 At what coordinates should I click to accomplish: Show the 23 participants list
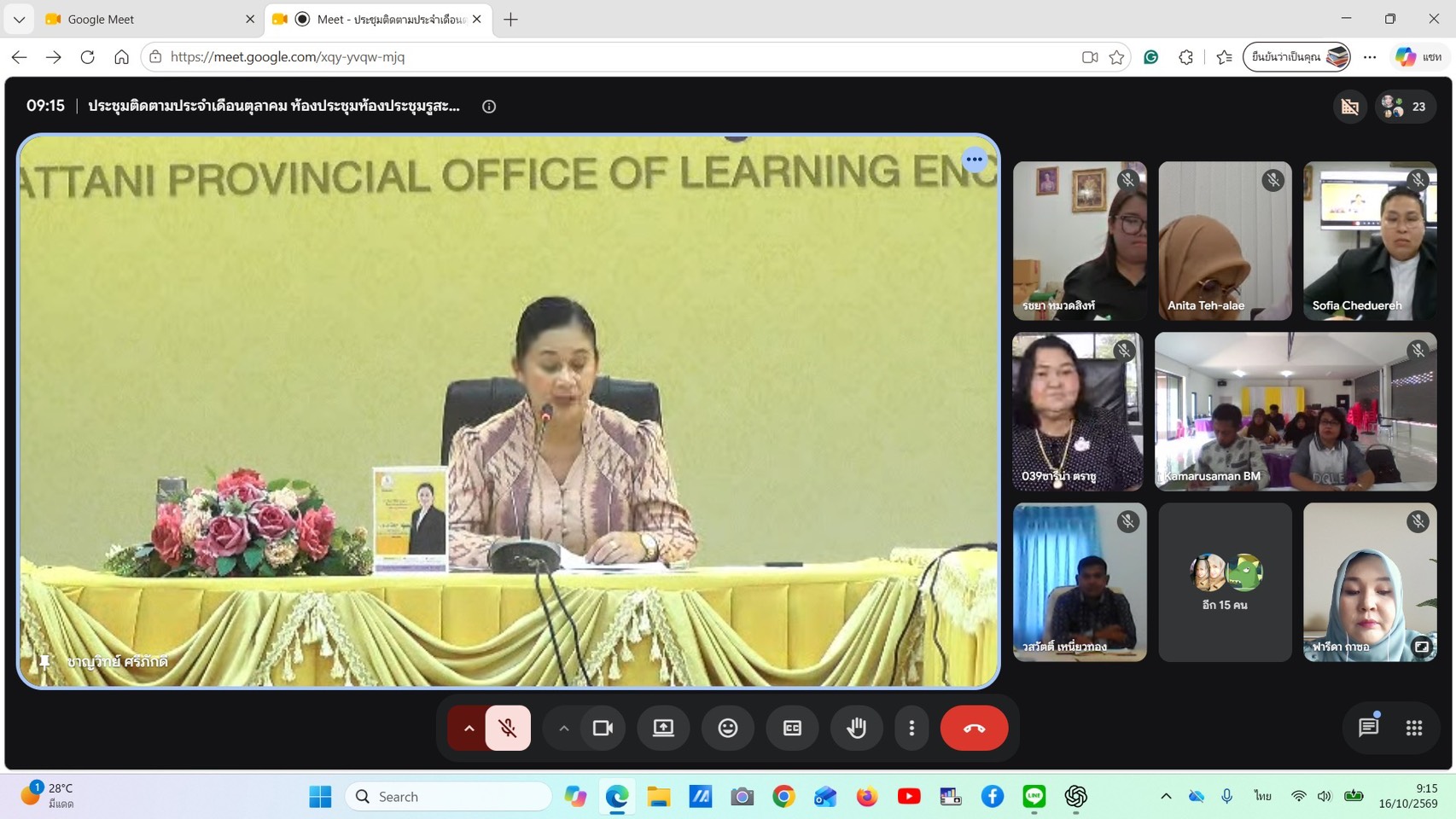pyautogui.click(x=1406, y=107)
